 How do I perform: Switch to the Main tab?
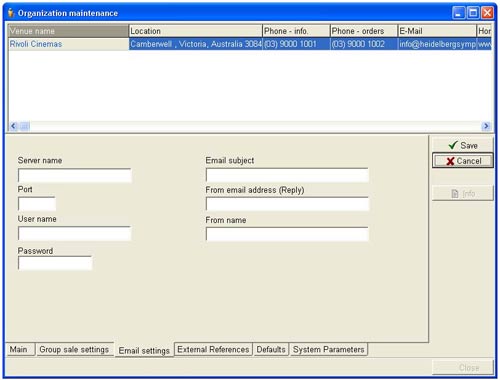20,349
